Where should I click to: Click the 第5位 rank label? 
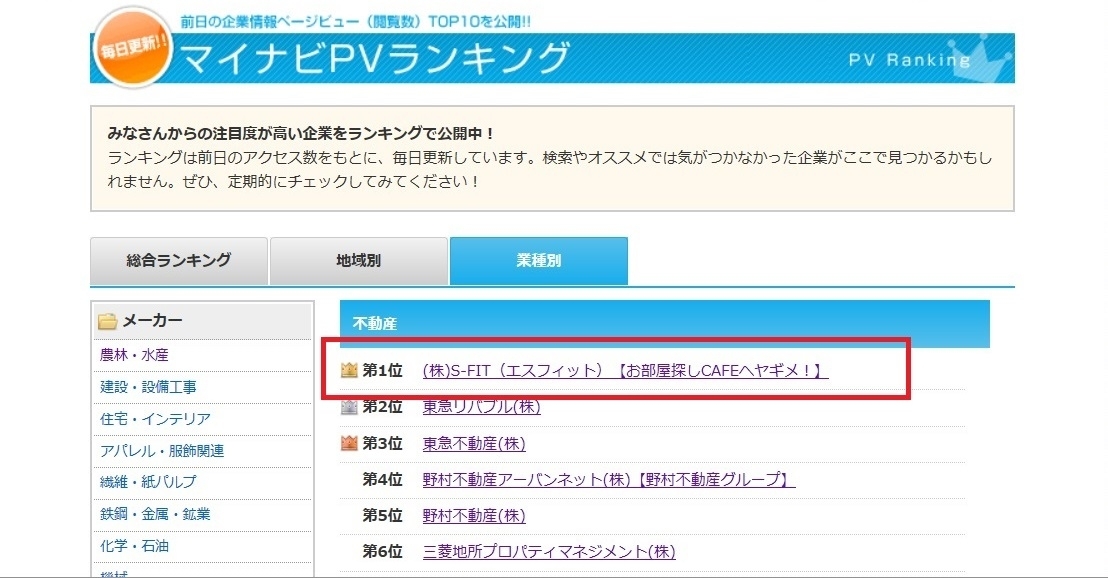click(x=382, y=516)
